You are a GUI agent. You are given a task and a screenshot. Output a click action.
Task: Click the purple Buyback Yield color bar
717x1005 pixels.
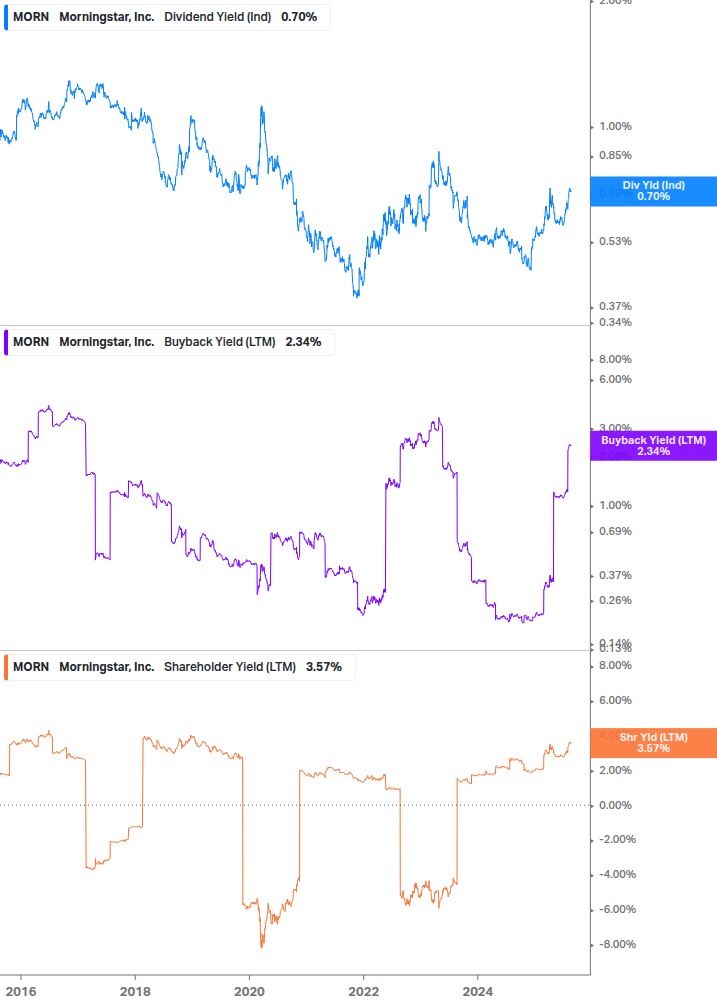pyautogui.click(x=6, y=342)
